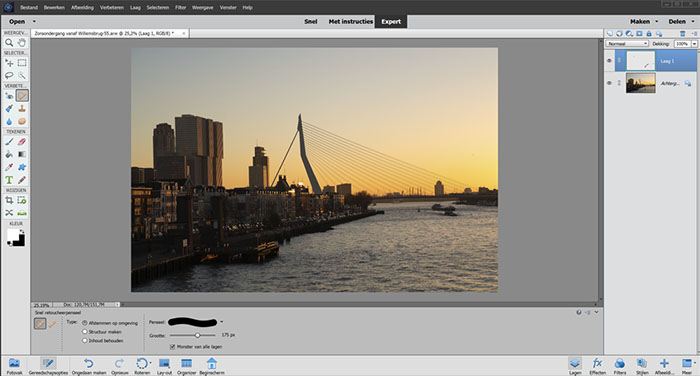
Task: Select the Spot Healing Brush tool
Action: (x=22, y=96)
